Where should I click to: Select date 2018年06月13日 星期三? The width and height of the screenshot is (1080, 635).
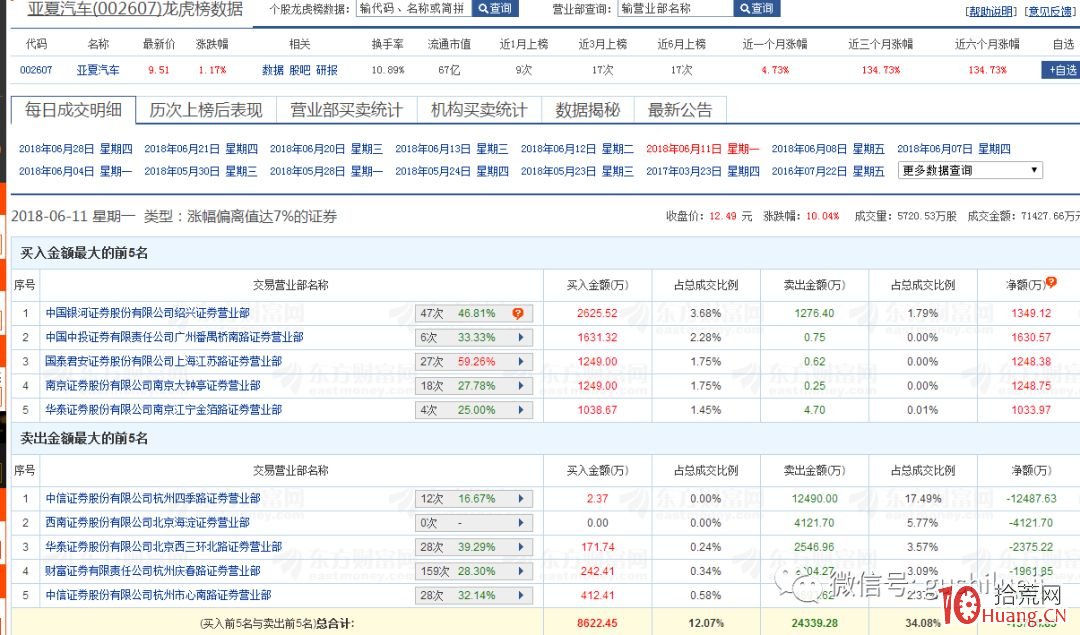coord(452,149)
